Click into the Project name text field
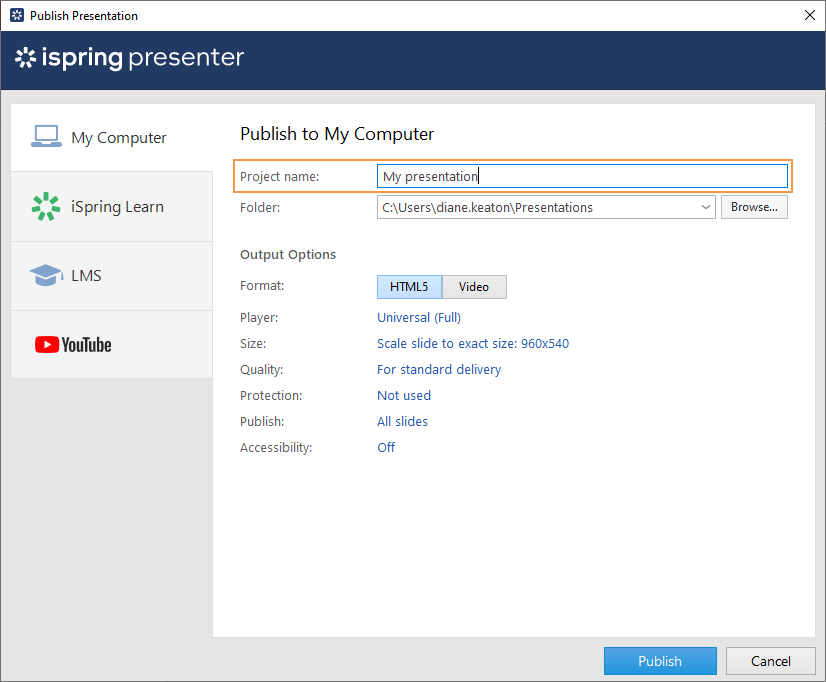This screenshot has width=826, height=682. pos(582,176)
